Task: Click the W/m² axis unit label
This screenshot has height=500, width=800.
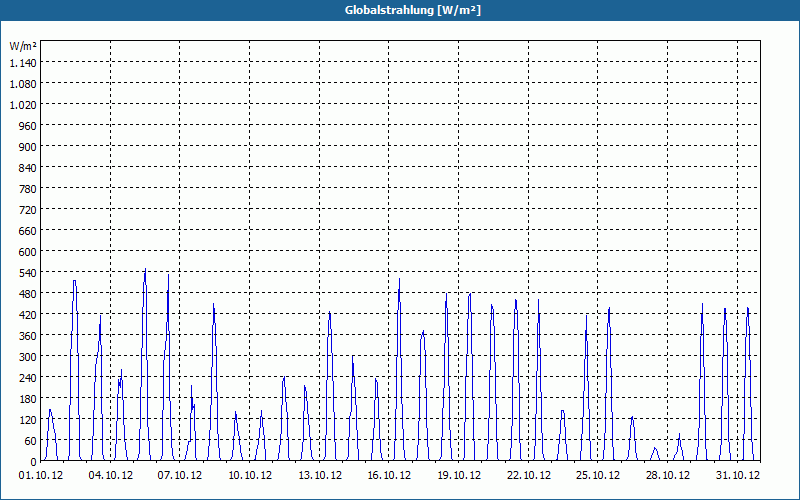Action: [x=23, y=46]
